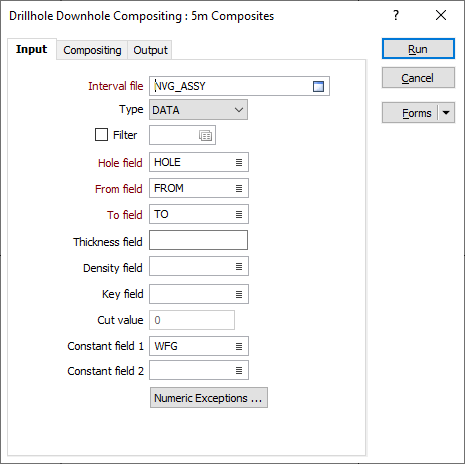The width and height of the screenshot is (465, 465).
Task: Switch to the Output tab
Action: (150, 50)
